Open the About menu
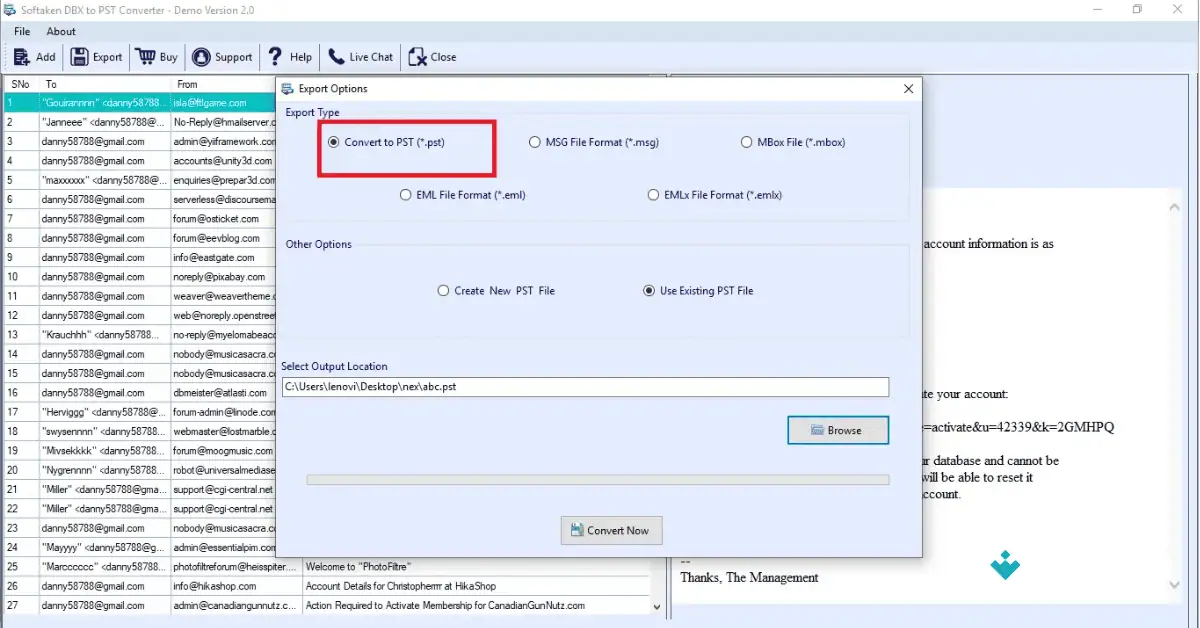Screen dimensions: 1200x628 tap(61, 31)
